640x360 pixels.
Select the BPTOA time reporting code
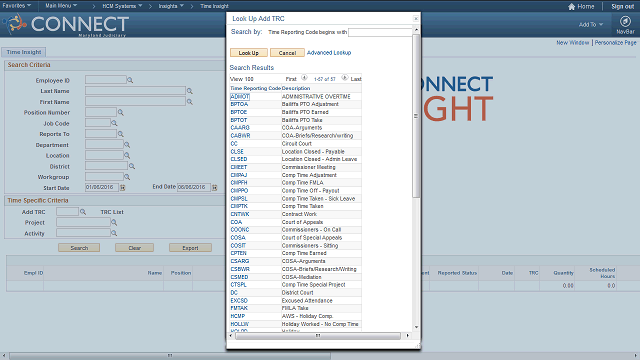[239, 104]
